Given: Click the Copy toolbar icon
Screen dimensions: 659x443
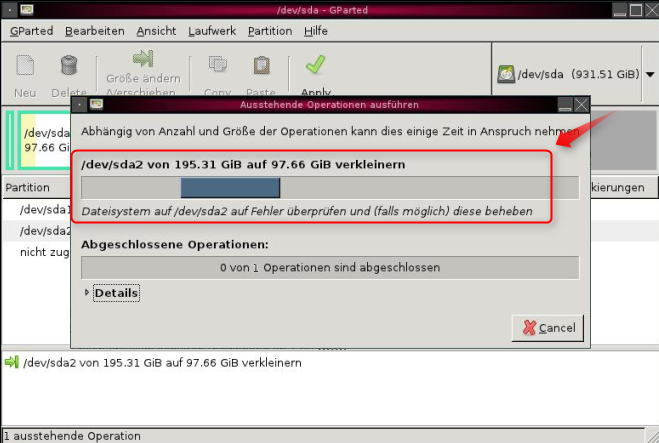Looking at the screenshot, I should (218, 64).
